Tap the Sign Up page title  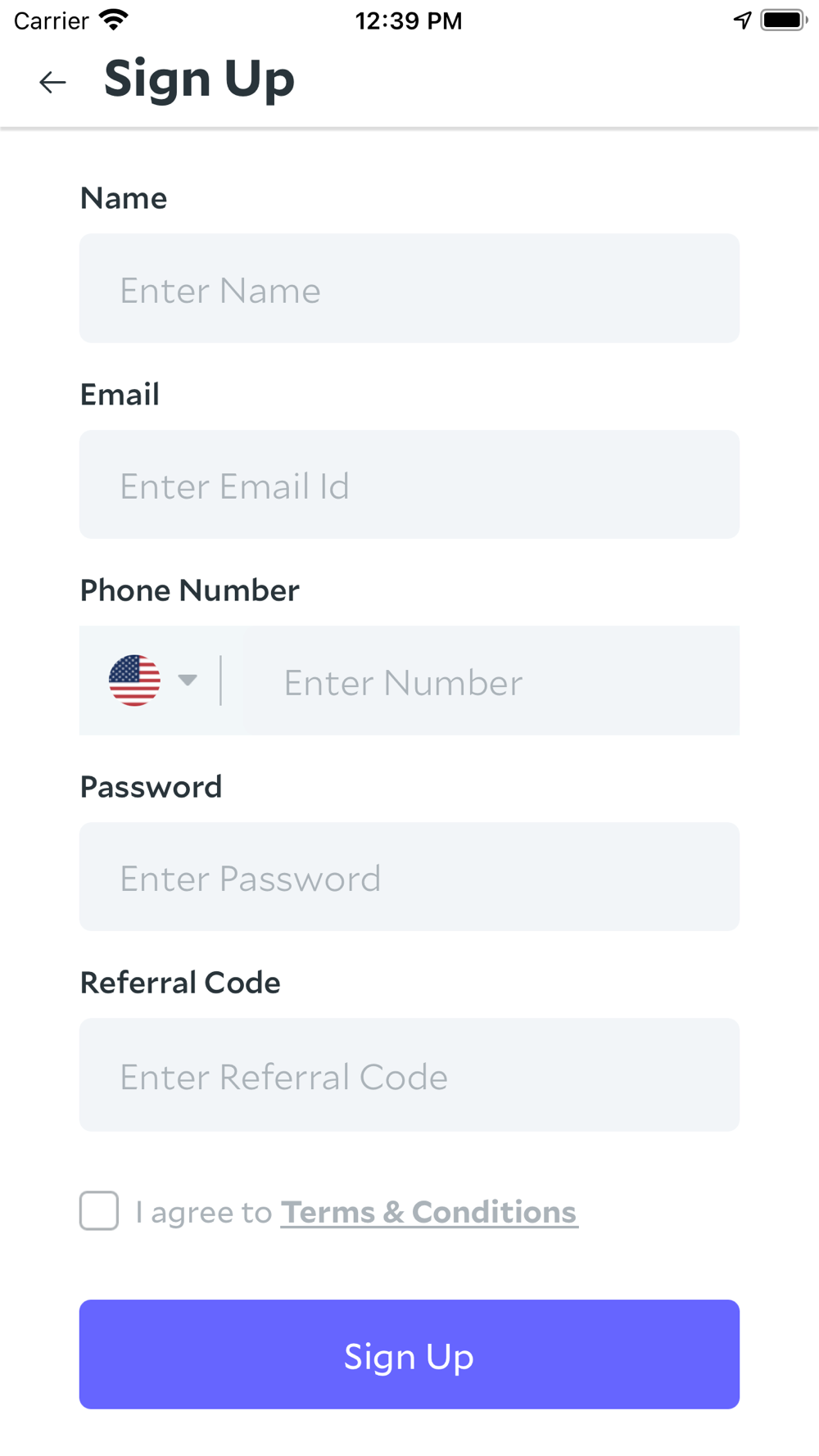pos(199,80)
